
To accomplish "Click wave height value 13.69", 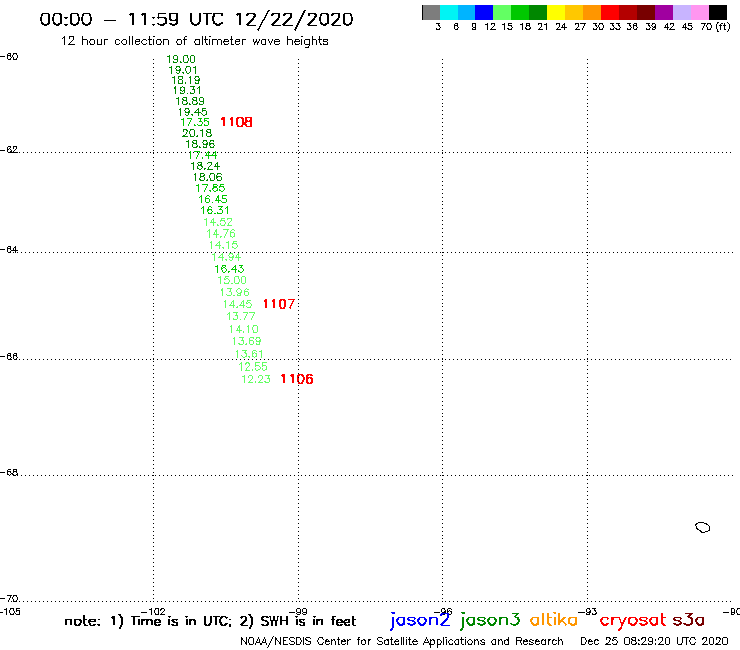I will (246, 341).
